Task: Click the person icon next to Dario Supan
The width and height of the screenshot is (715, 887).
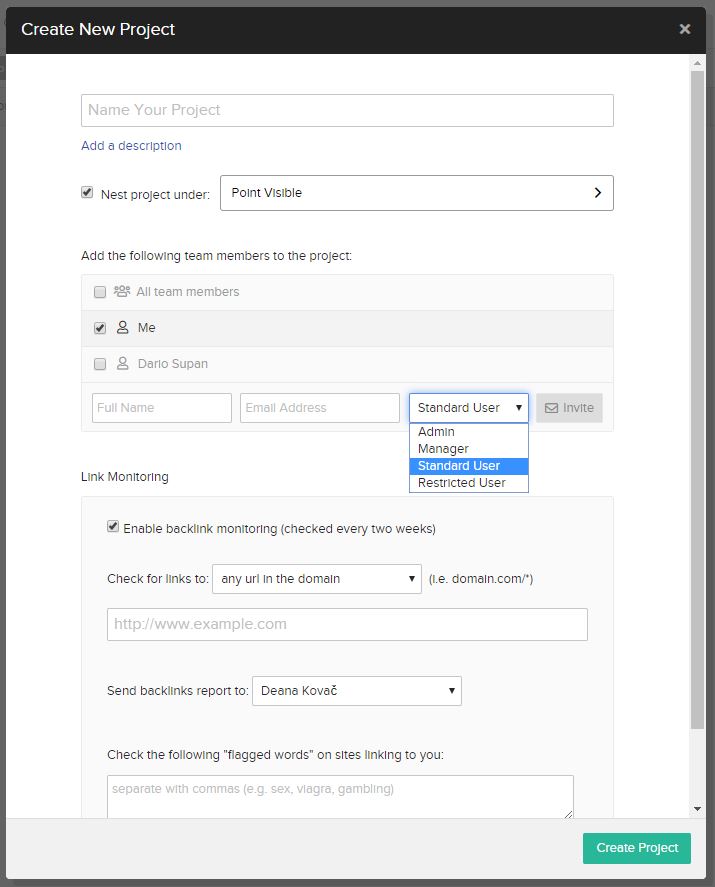Action: [x=123, y=363]
